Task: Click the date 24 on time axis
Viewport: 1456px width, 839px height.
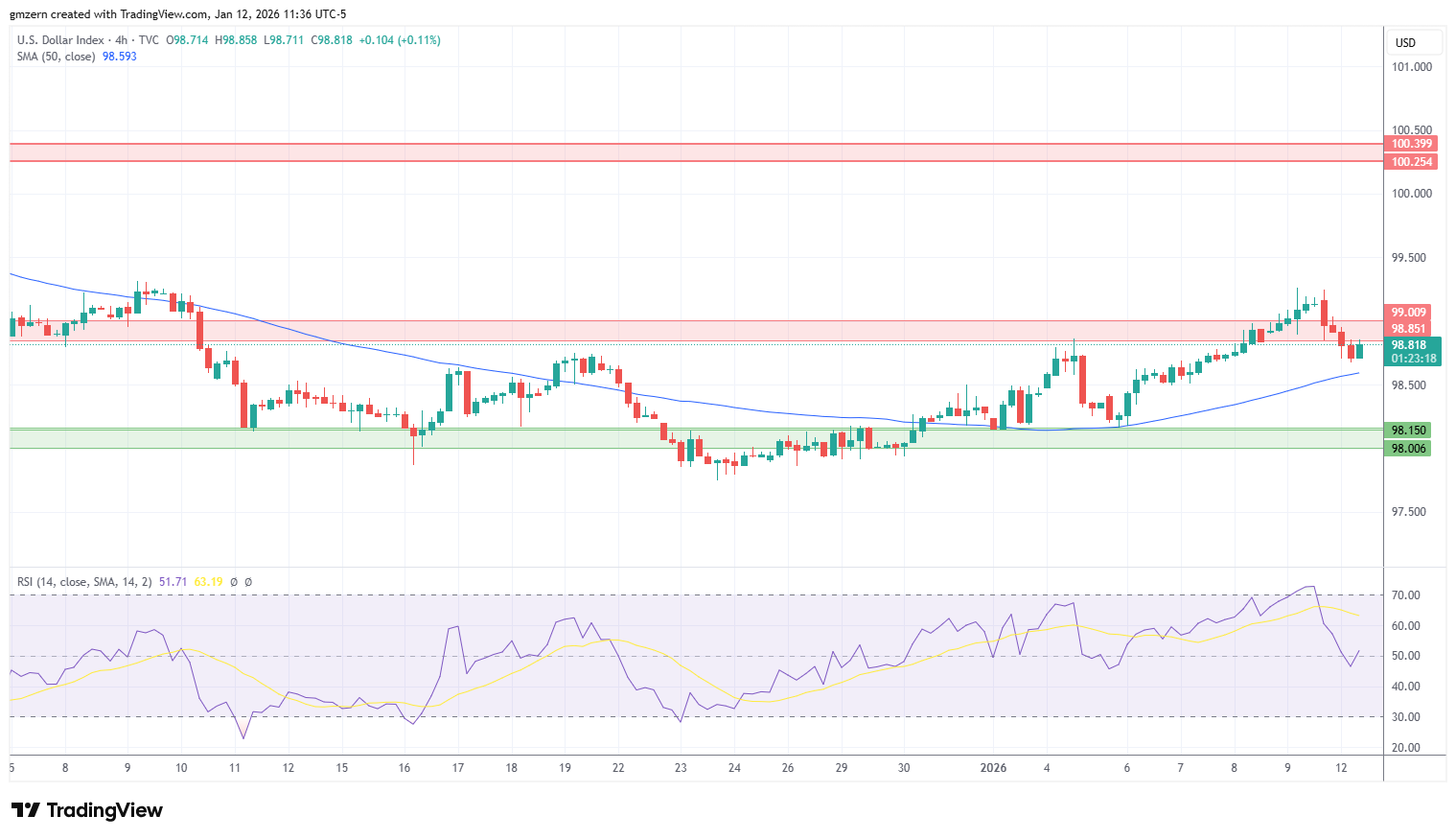Action: [x=734, y=768]
